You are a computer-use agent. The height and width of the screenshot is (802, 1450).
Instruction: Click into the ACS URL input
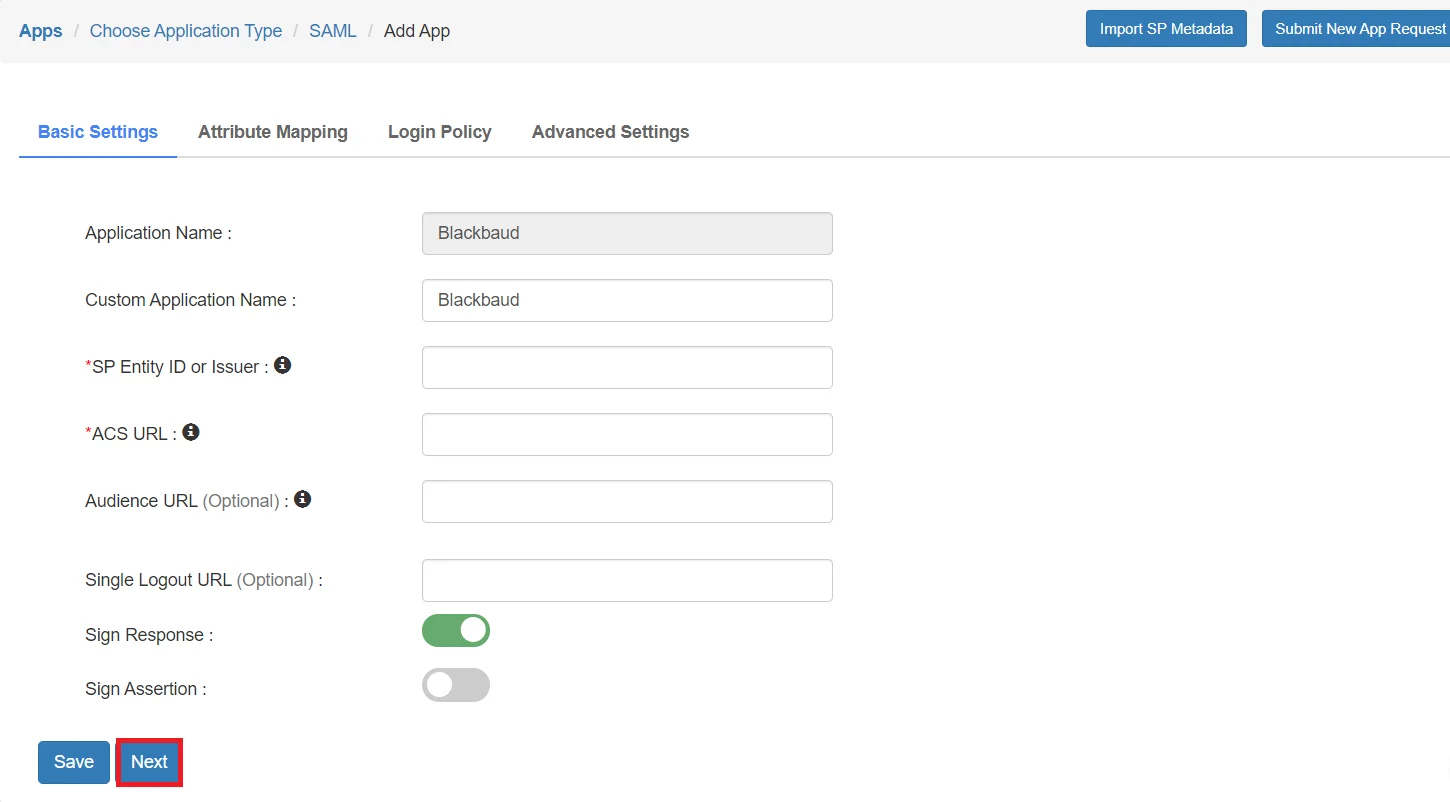point(627,434)
